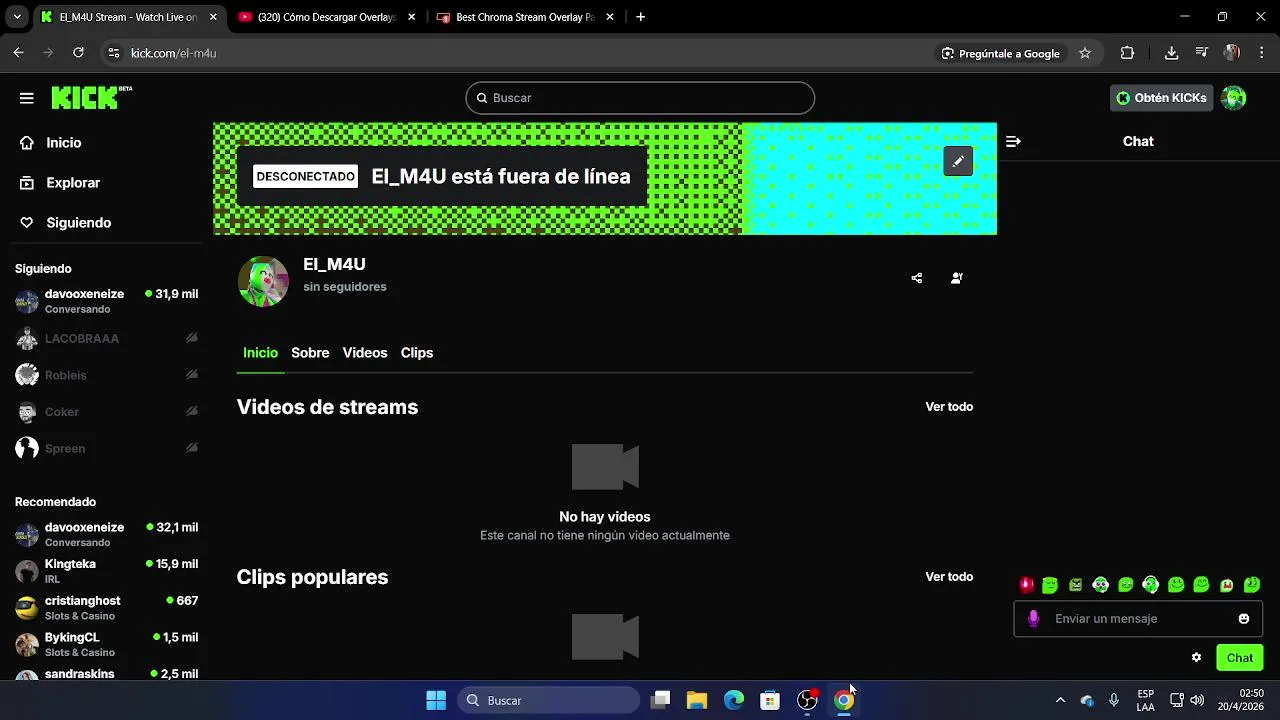Open Kingteka in Recomendado list
The height and width of the screenshot is (720, 1280).
[x=106, y=571]
